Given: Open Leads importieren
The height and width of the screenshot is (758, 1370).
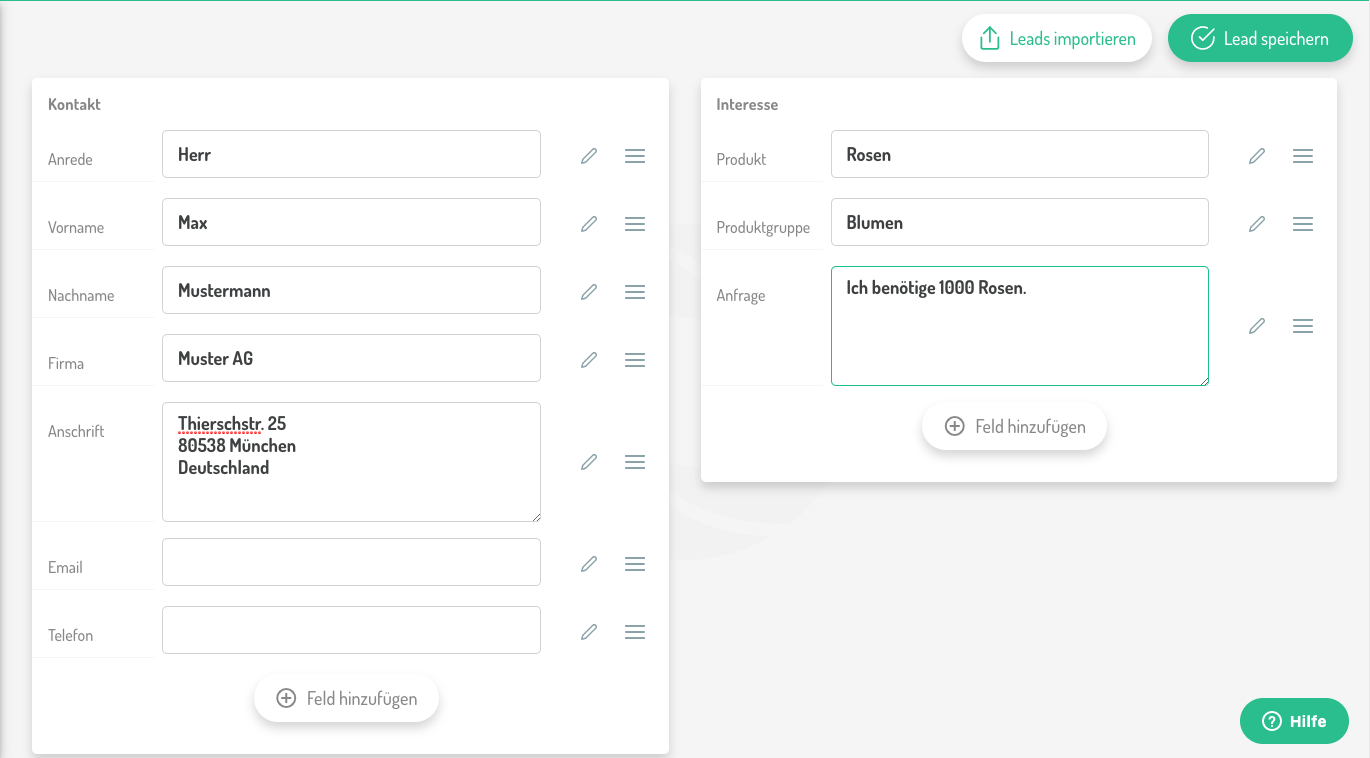Looking at the screenshot, I should (x=1057, y=39).
